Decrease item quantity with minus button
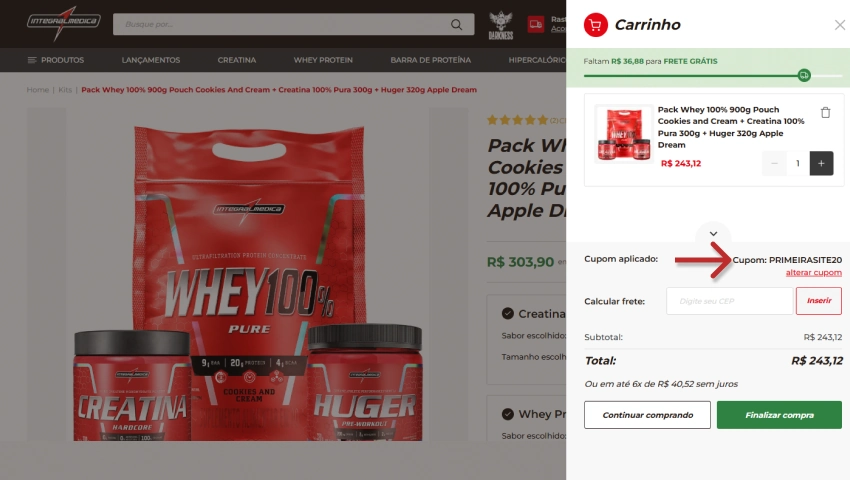850x480 pixels. [x=774, y=163]
